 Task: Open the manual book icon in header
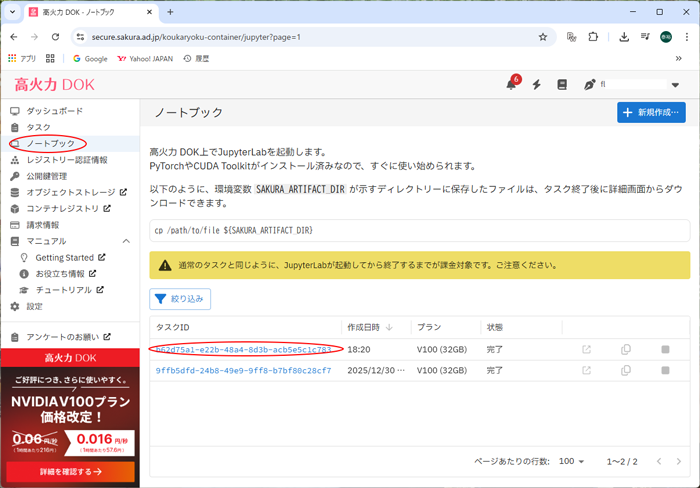click(562, 84)
